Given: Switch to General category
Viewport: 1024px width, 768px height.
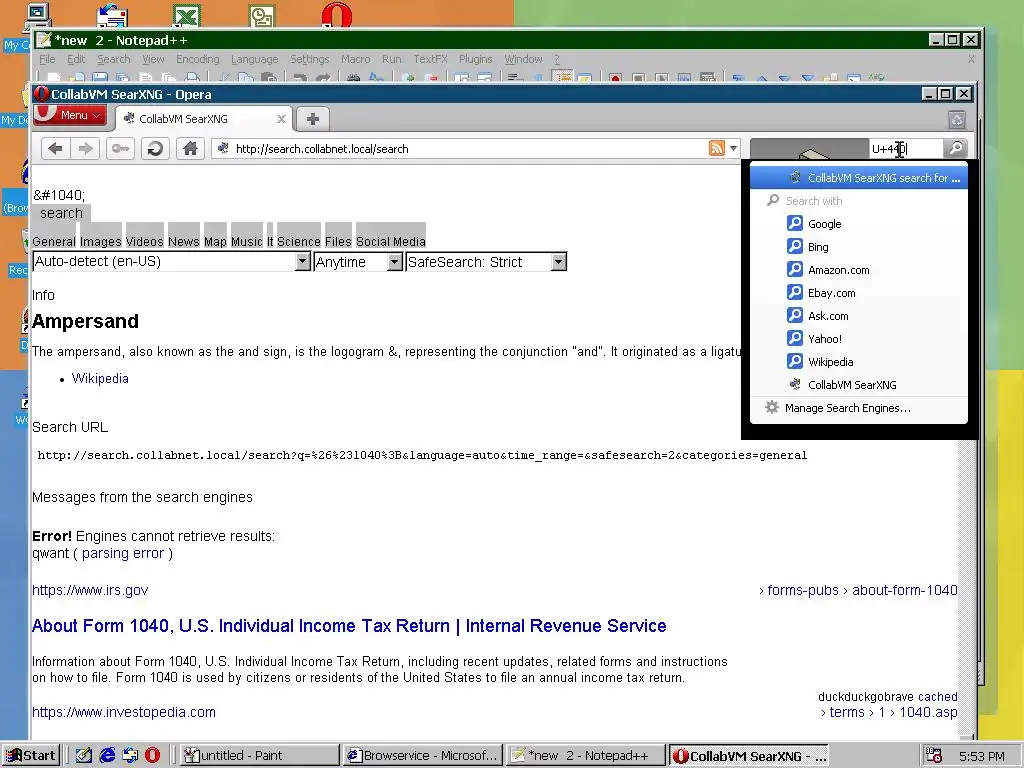Looking at the screenshot, I should point(54,242).
